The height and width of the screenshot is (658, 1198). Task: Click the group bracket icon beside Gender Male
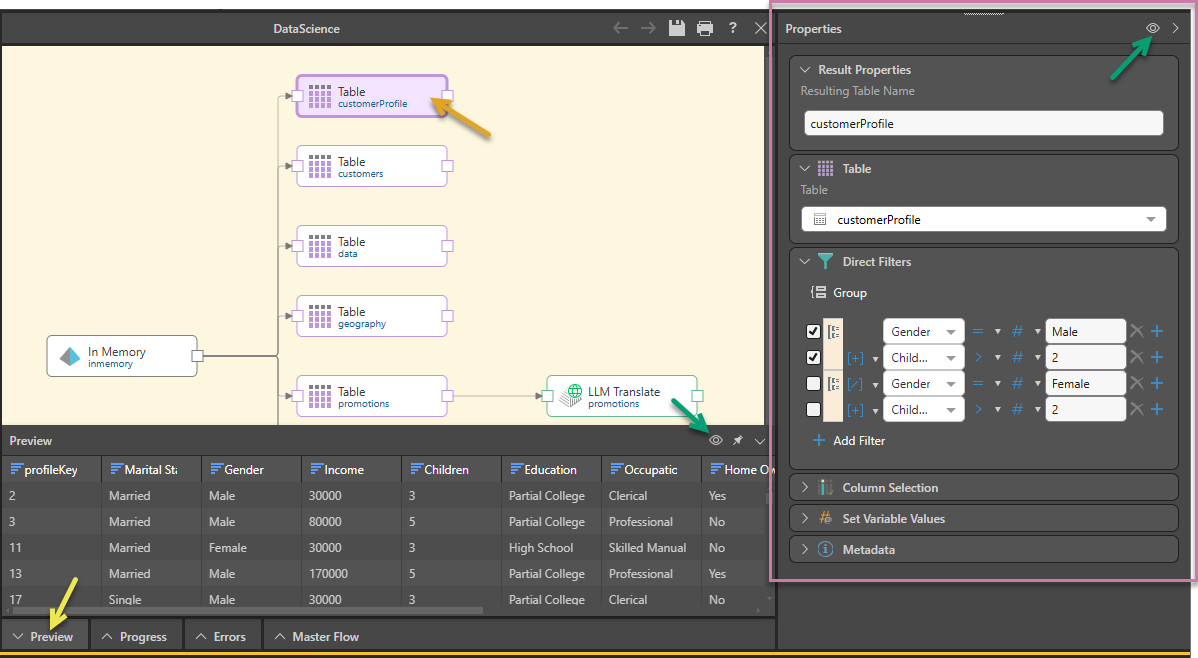(834, 332)
